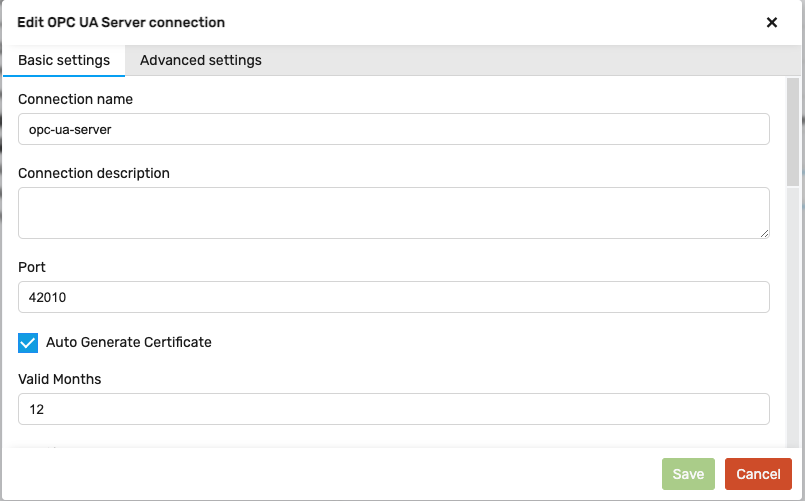Viewport: 805px width, 501px height.
Task: Click the scrollbar track below the thumb
Action: tap(793, 316)
